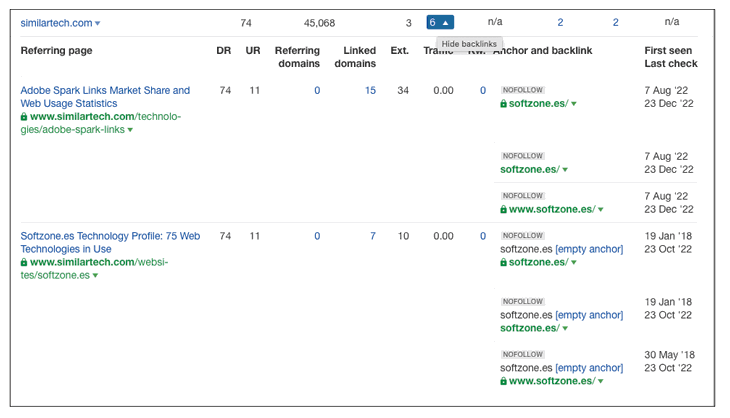Sort by UR column header
The width and height of the screenshot is (730, 418).
pos(253,50)
